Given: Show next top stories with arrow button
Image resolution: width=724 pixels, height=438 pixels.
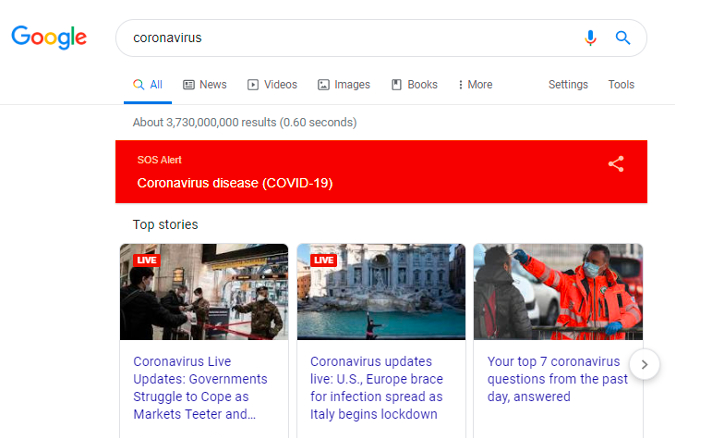Looking at the screenshot, I should 645,365.
